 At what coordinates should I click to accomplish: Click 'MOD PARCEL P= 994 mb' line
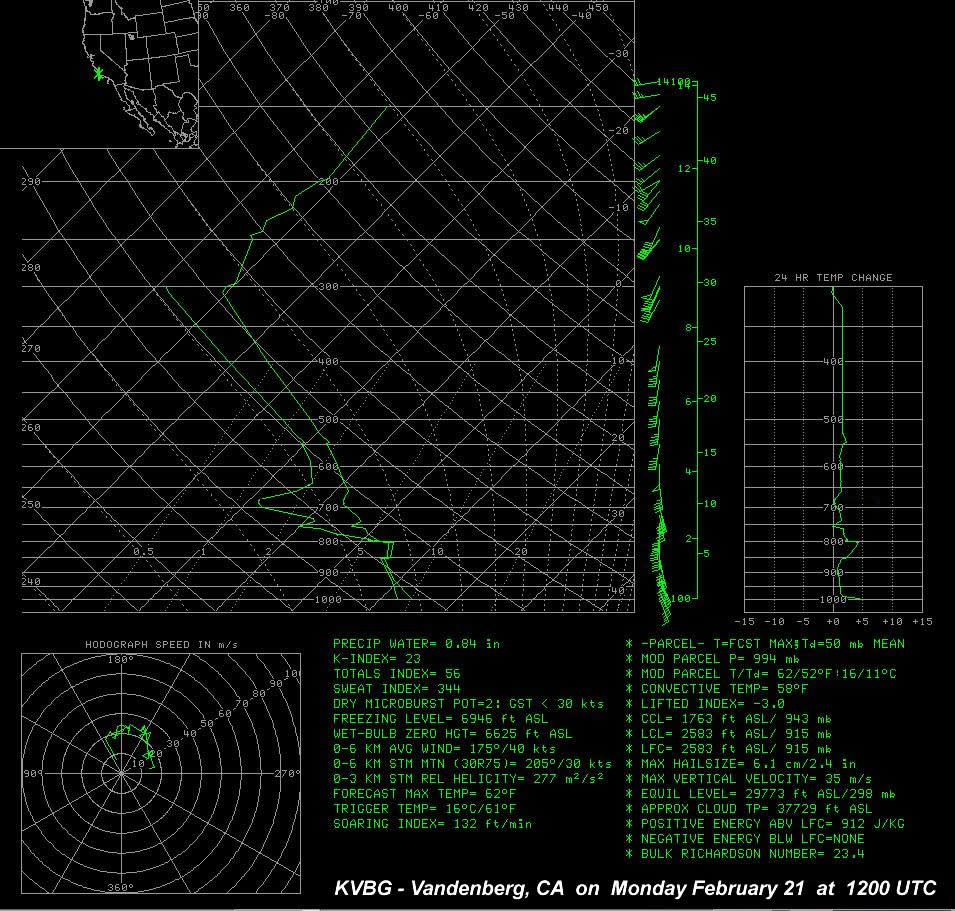click(713, 659)
